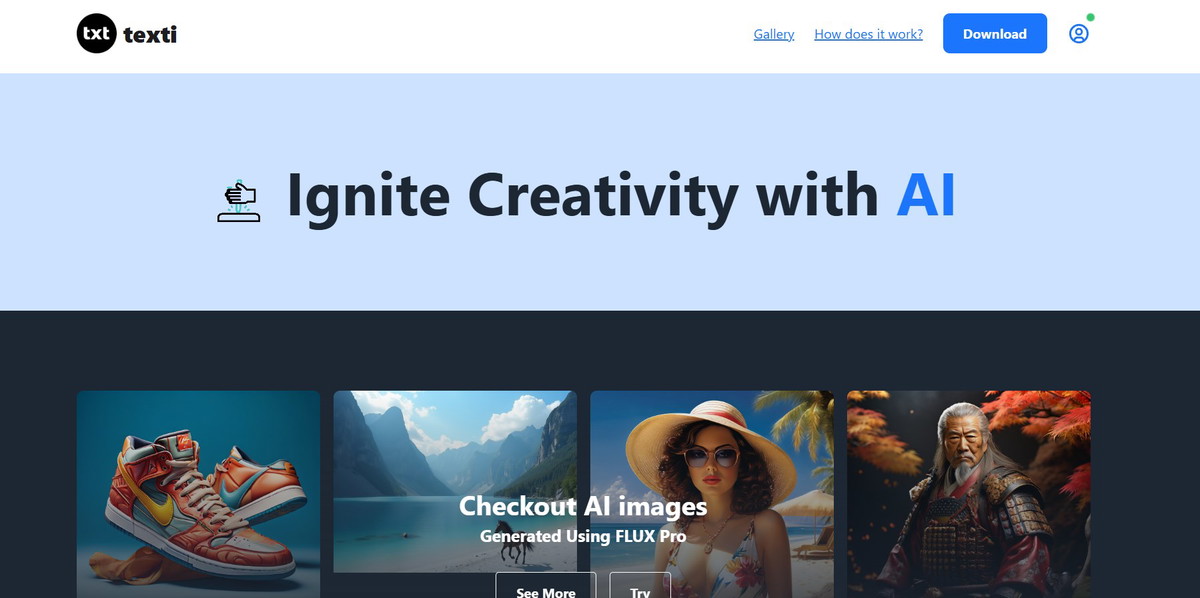Open the user account profile icon

pos(1078,34)
